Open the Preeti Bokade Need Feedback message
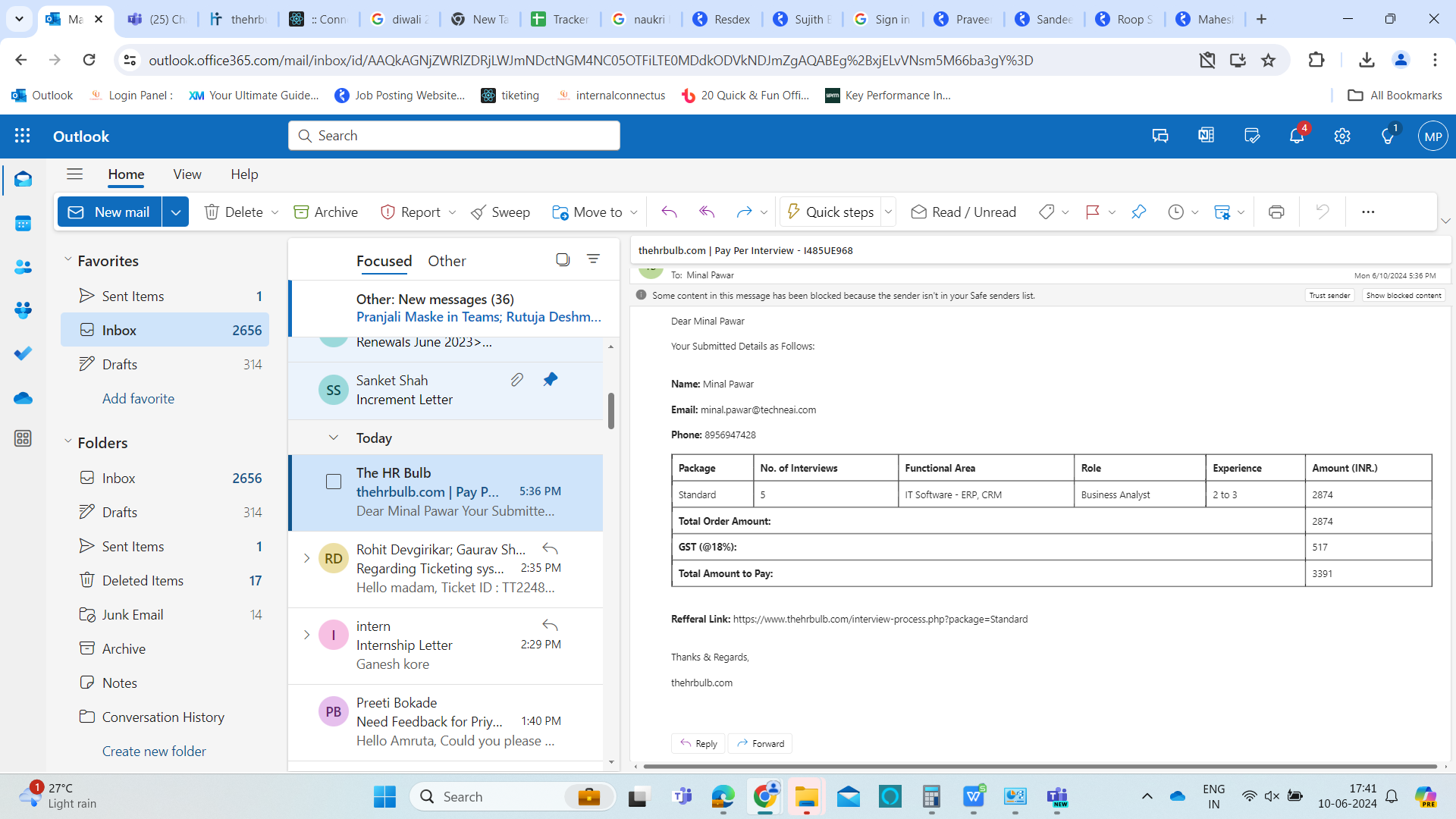Screen dimensions: 1456x819 point(446,722)
